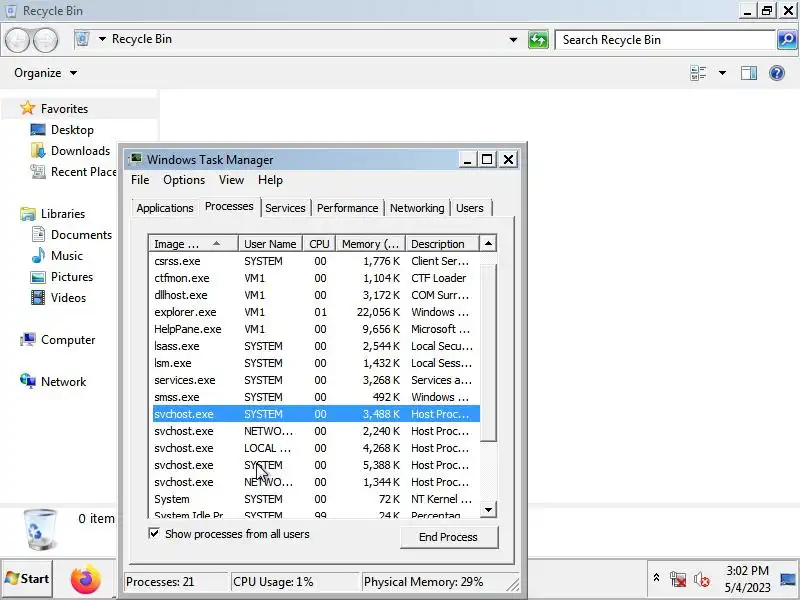The width and height of the screenshot is (800, 600).
Task: Click the Forward arrow in Recycle Bin window
Action: point(45,40)
